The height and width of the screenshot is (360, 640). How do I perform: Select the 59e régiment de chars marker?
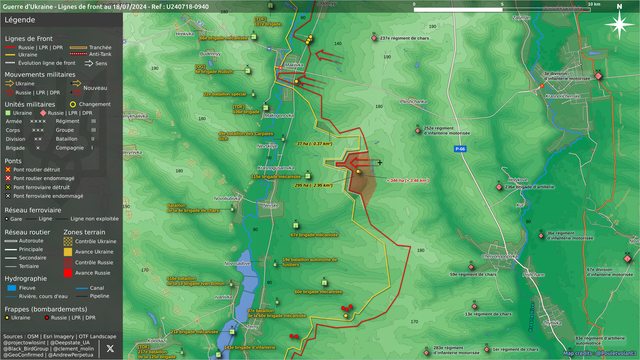(x=471, y=267)
